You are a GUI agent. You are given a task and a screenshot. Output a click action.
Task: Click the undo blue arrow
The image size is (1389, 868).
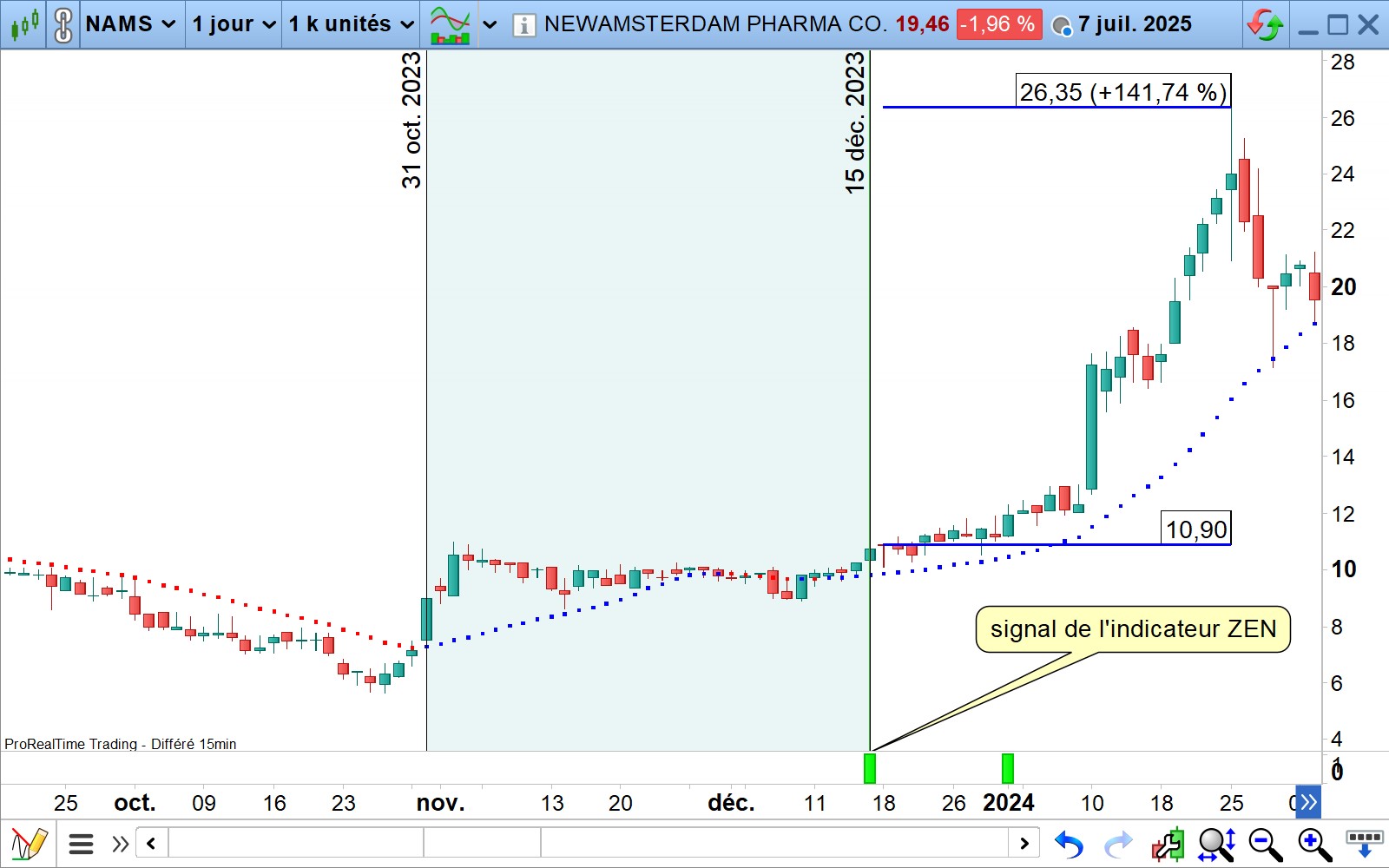[x=1069, y=844]
